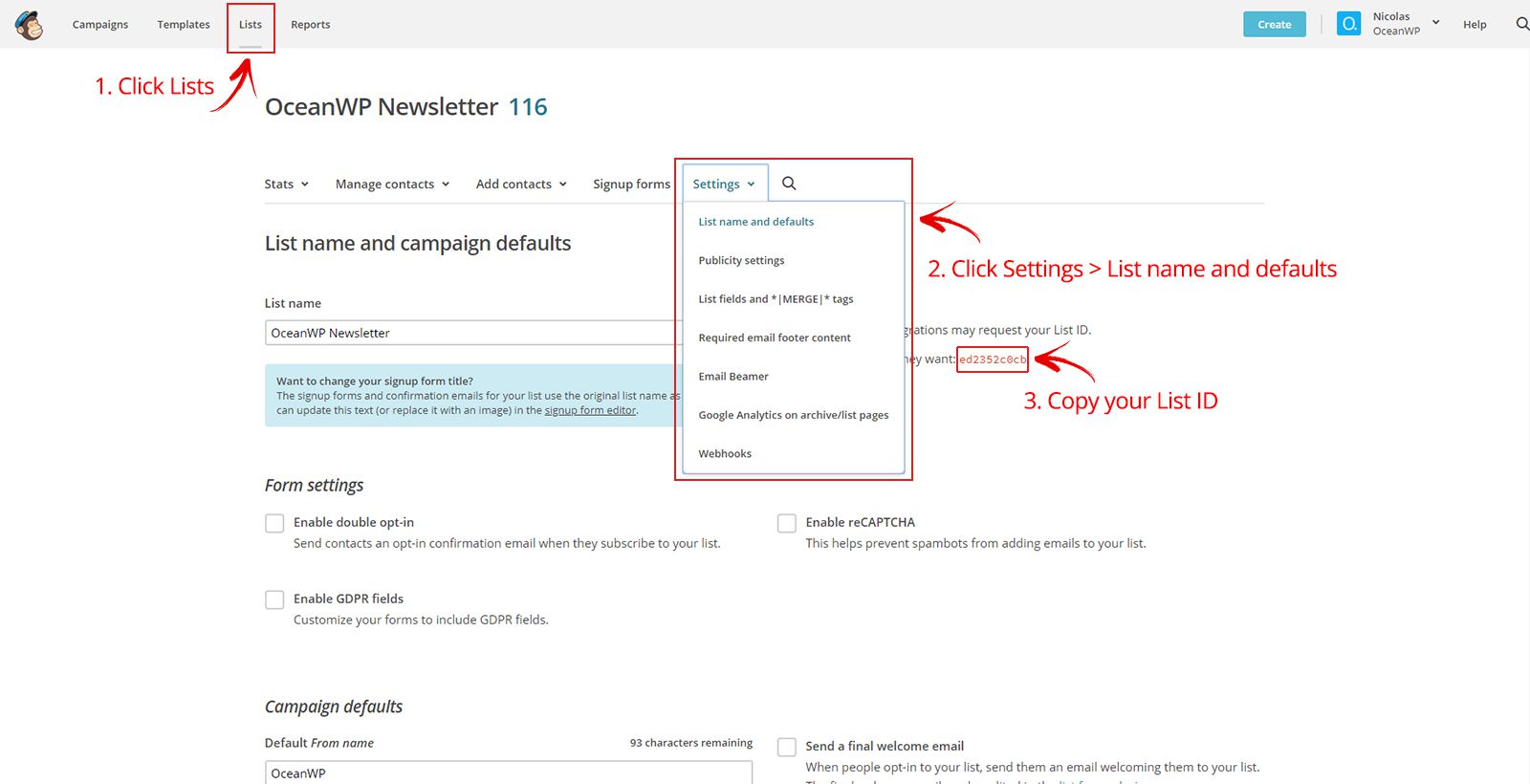Select Google Analytics on archive/list pages

(x=794, y=415)
